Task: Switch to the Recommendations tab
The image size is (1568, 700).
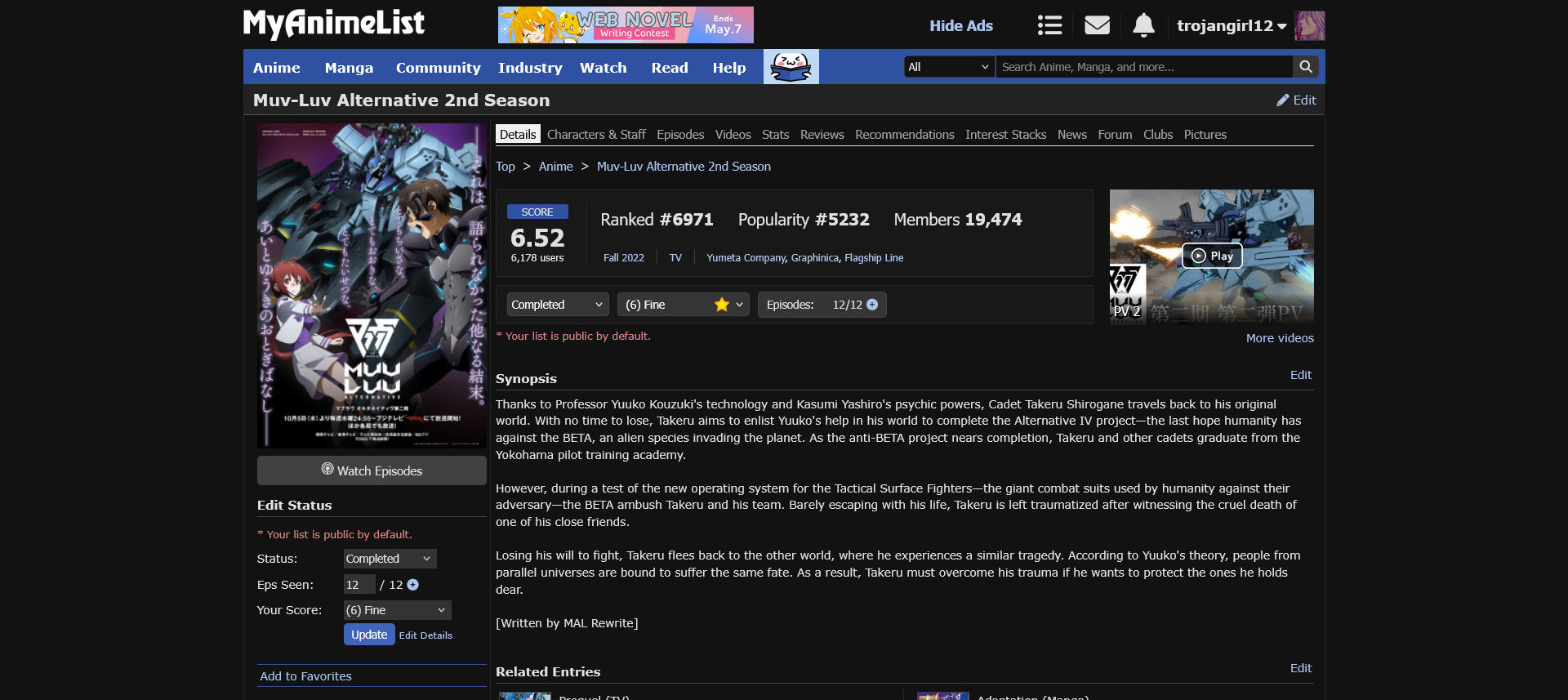Action: point(904,134)
